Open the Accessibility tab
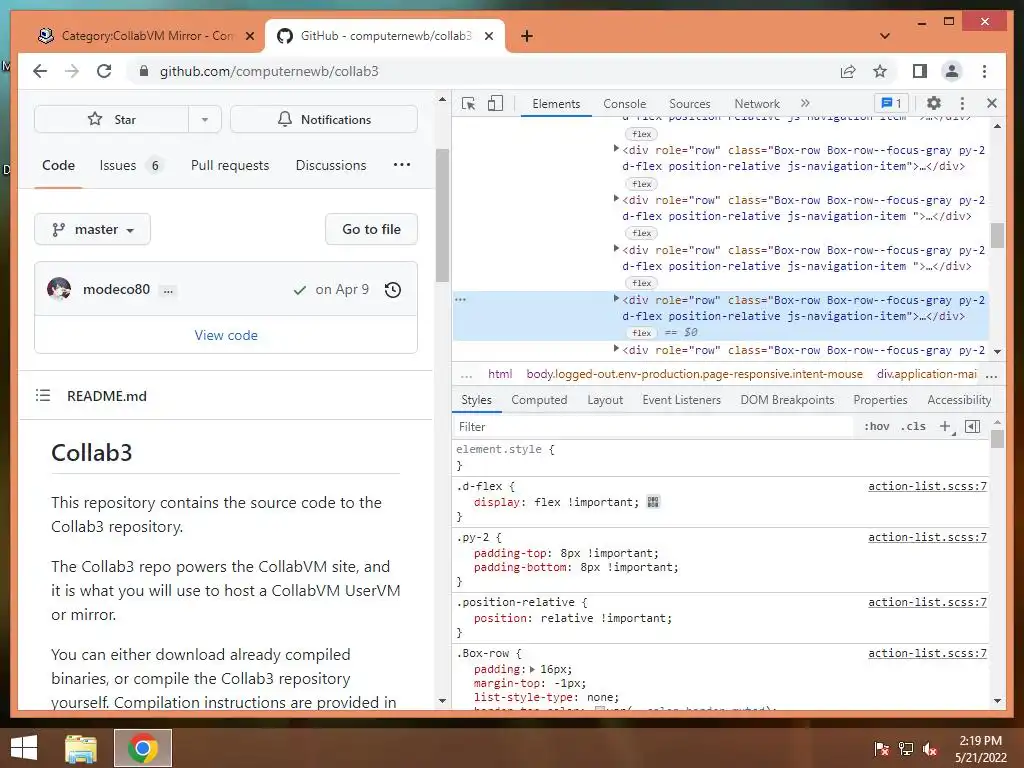The width and height of the screenshot is (1024, 768). click(959, 400)
